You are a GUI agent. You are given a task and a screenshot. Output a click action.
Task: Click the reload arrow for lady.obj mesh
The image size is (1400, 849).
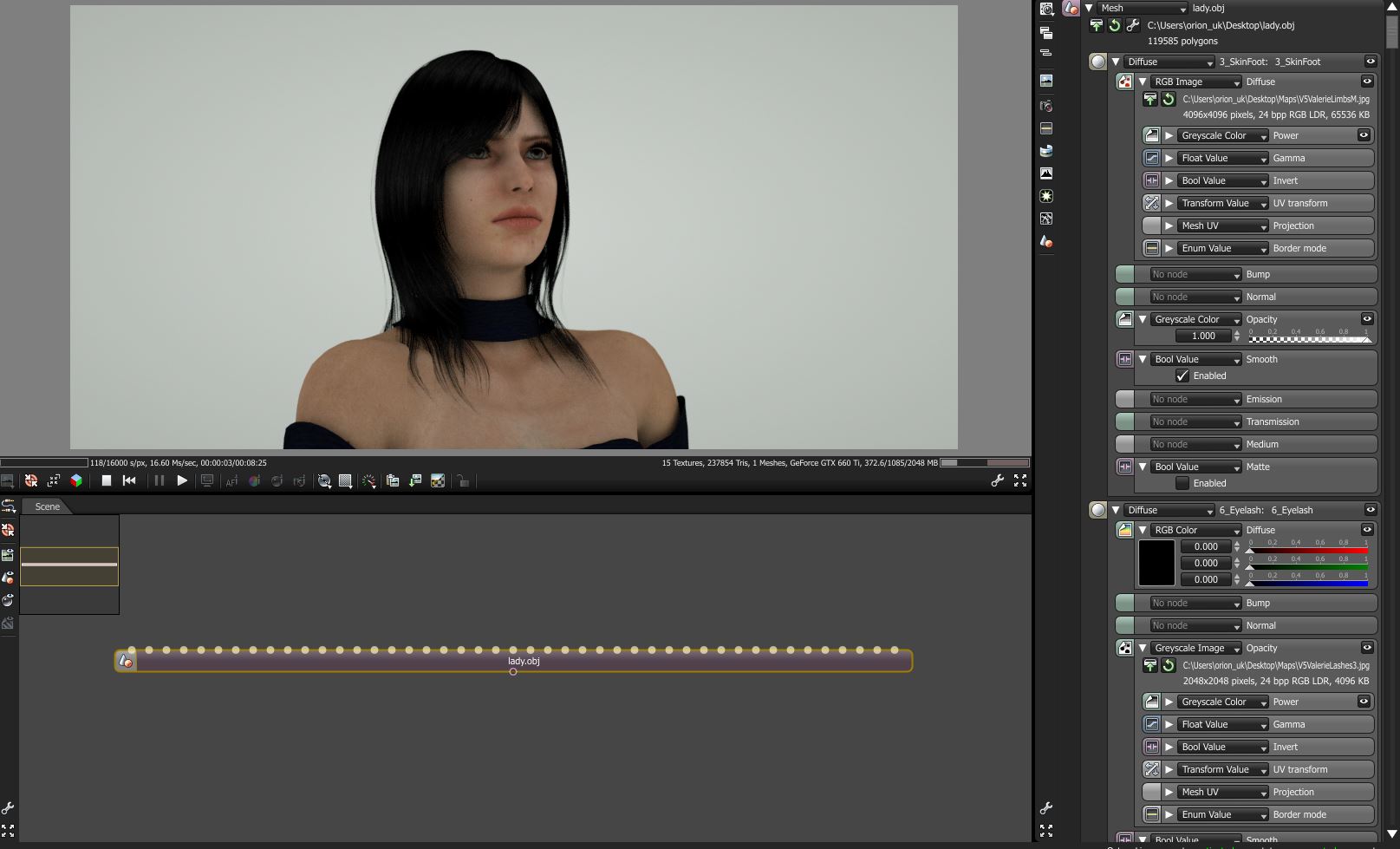pyautogui.click(x=1115, y=25)
